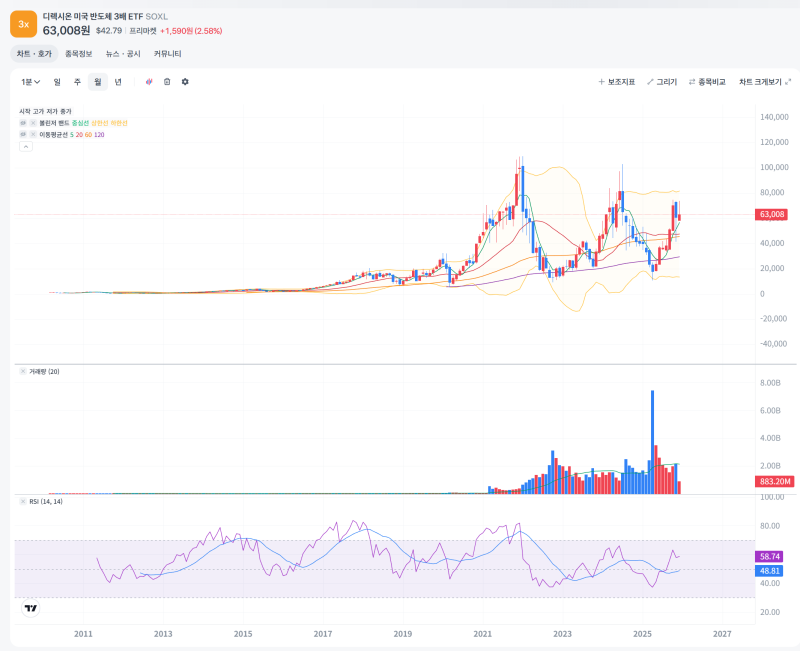Open chart settings gear icon
800x651 pixels.
[185, 82]
